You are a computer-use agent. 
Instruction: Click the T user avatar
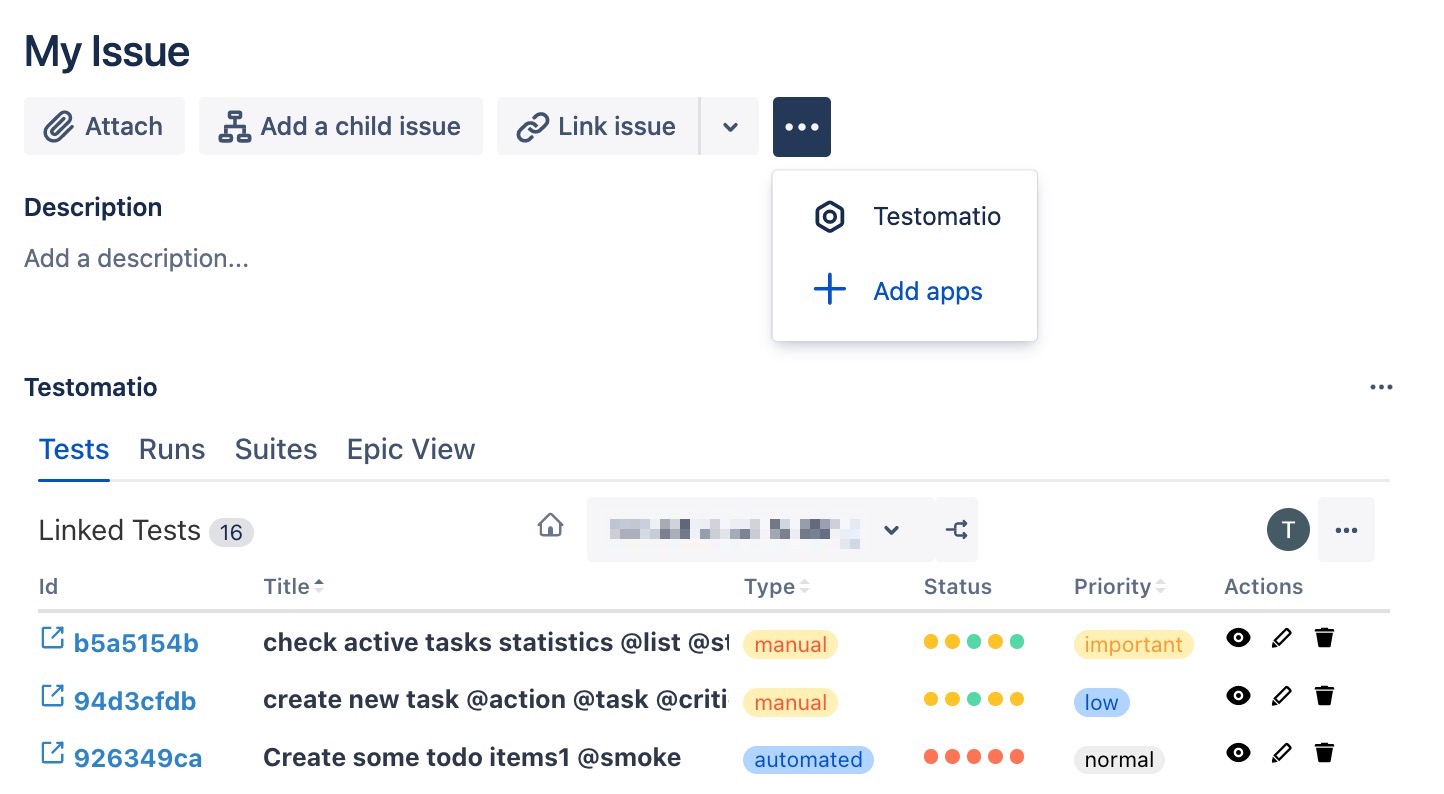[1288, 530]
